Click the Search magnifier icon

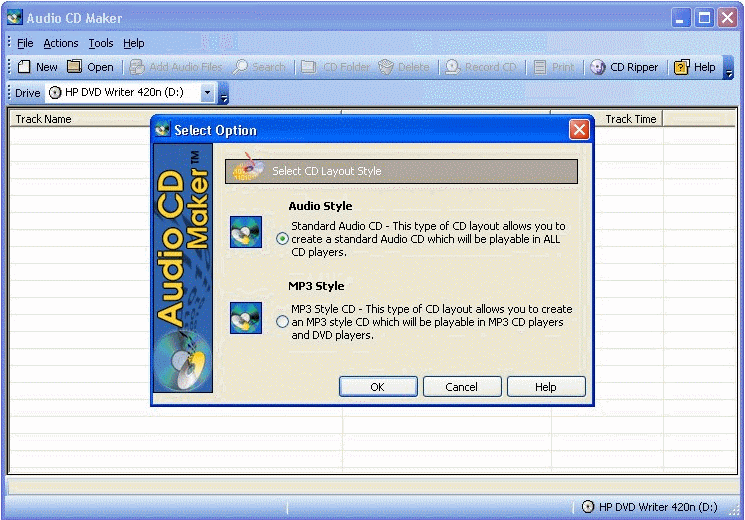click(240, 67)
